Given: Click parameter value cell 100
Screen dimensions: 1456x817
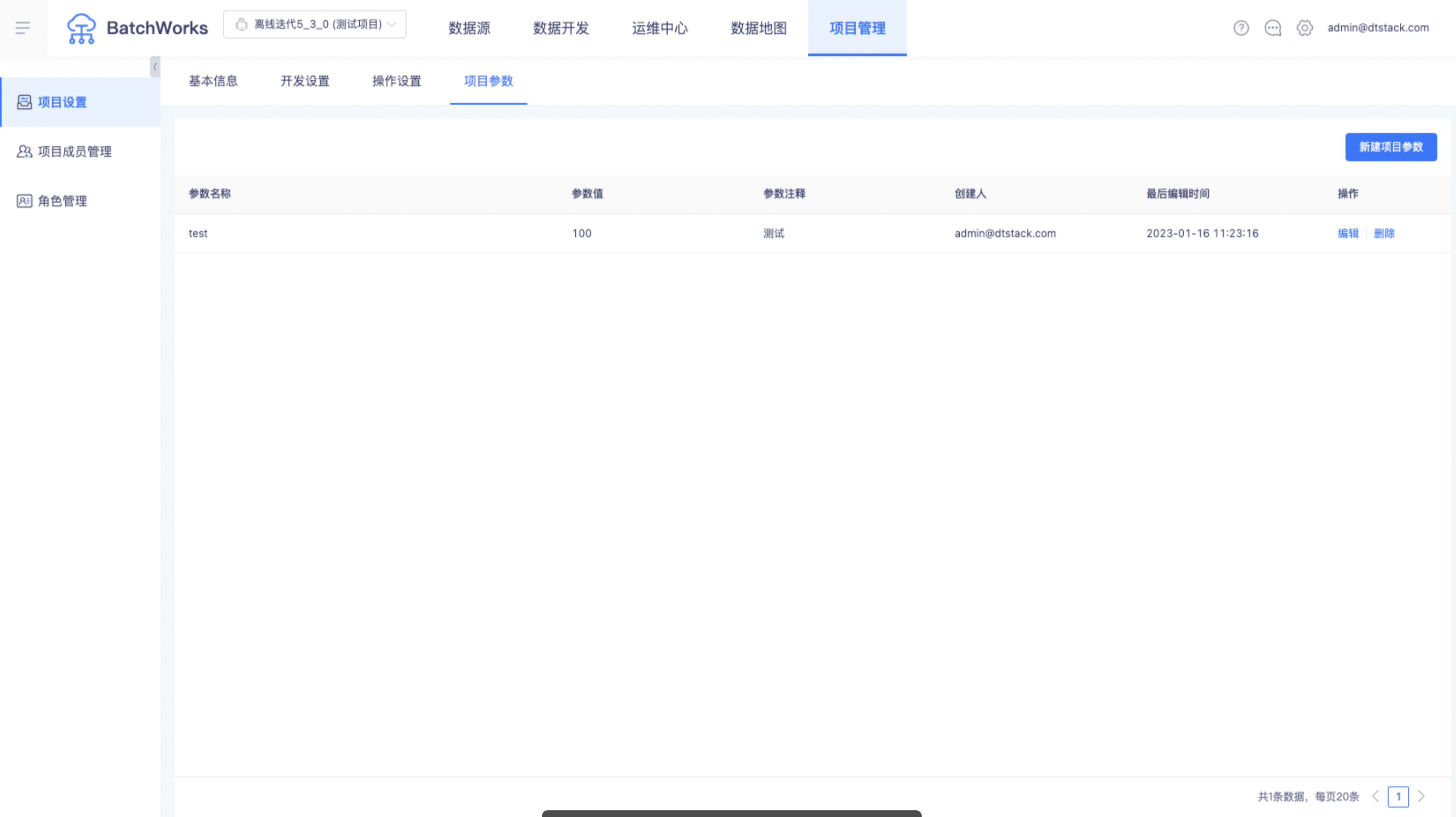Looking at the screenshot, I should (581, 233).
